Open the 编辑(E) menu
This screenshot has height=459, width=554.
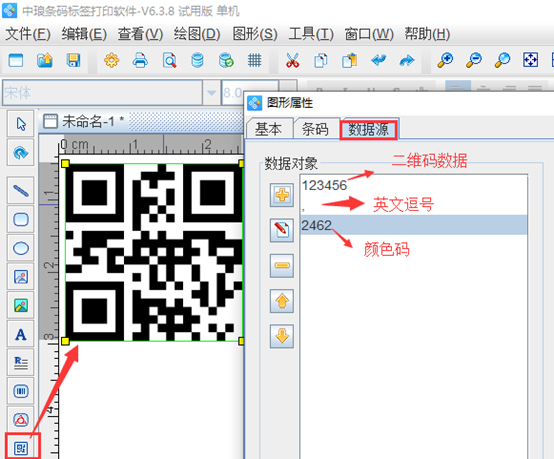tap(84, 34)
